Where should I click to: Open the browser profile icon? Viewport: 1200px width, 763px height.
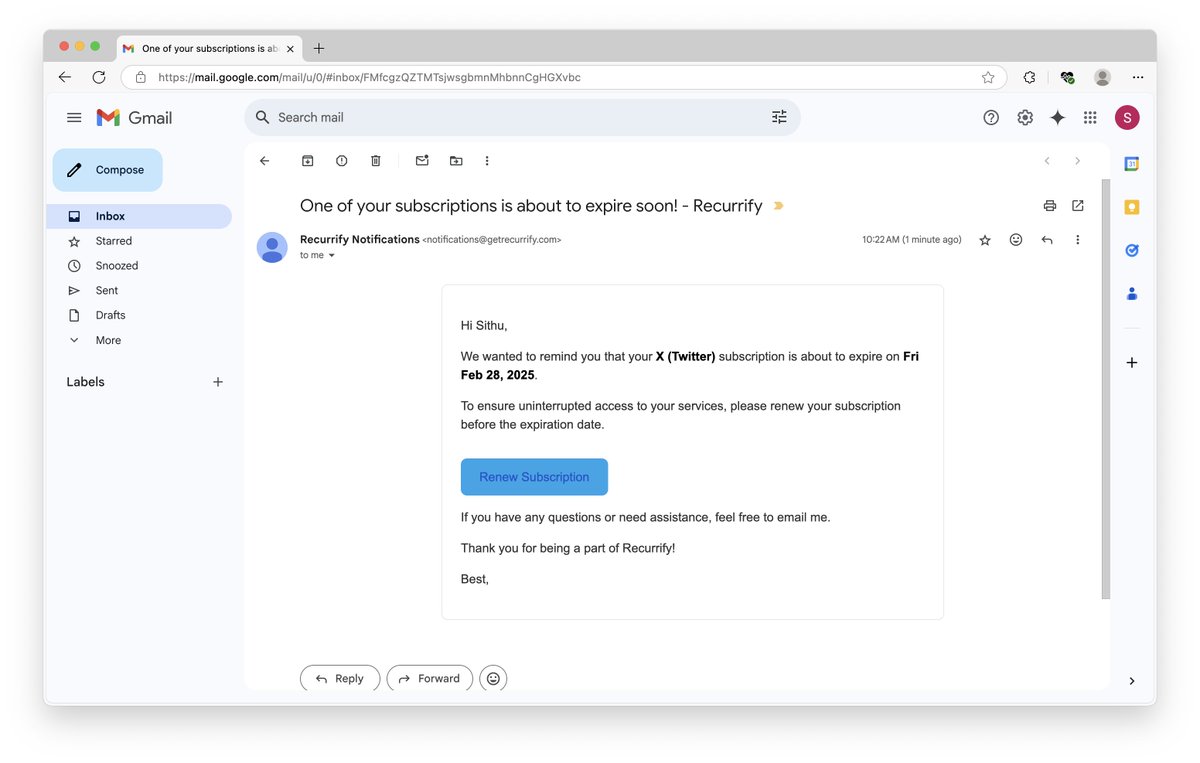1102,77
